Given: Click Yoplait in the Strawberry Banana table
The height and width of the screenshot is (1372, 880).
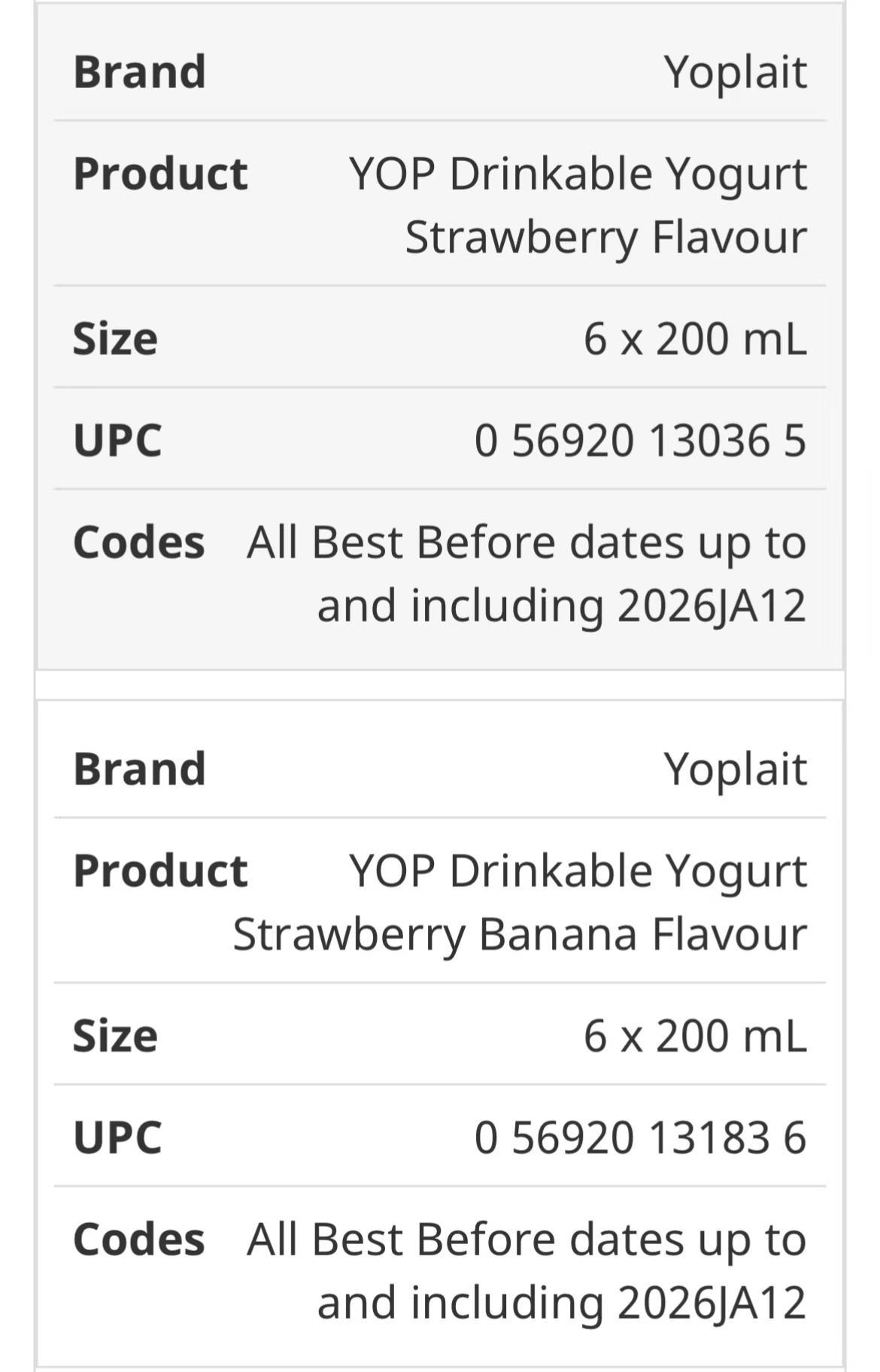Looking at the screenshot, I should coord(735,769).
